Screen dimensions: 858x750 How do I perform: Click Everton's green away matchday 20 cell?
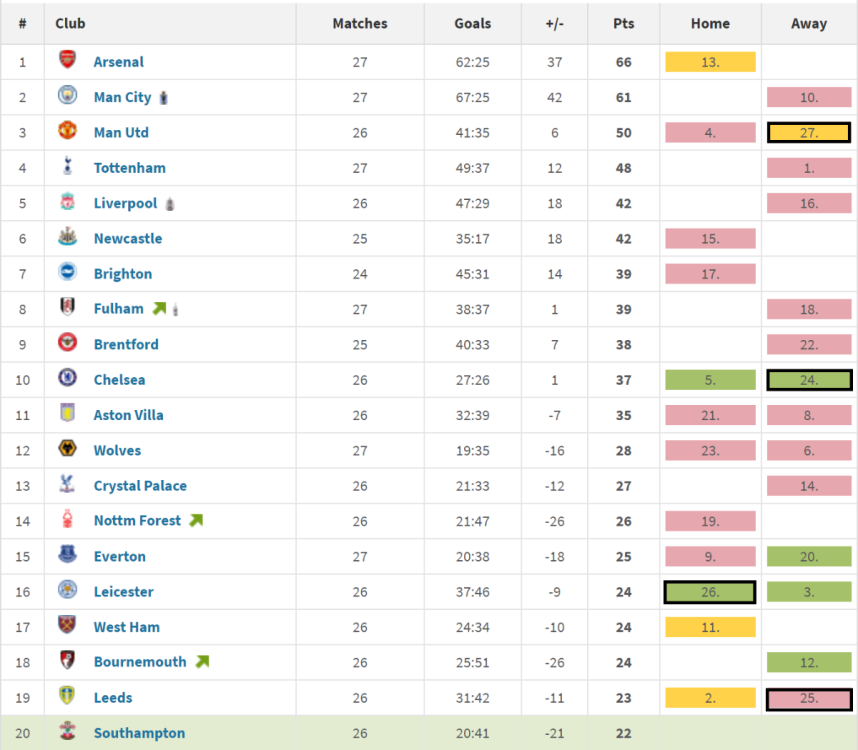click(809, 556)
